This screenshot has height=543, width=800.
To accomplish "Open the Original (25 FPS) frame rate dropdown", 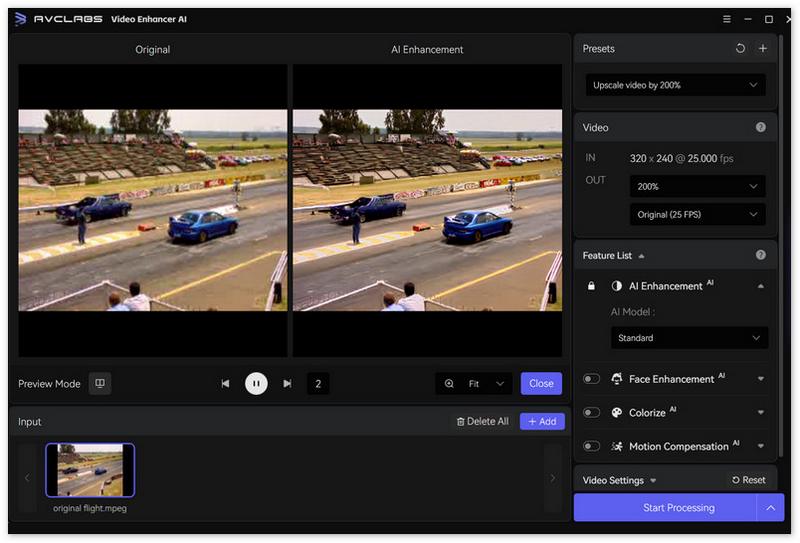I will point(697,214).
